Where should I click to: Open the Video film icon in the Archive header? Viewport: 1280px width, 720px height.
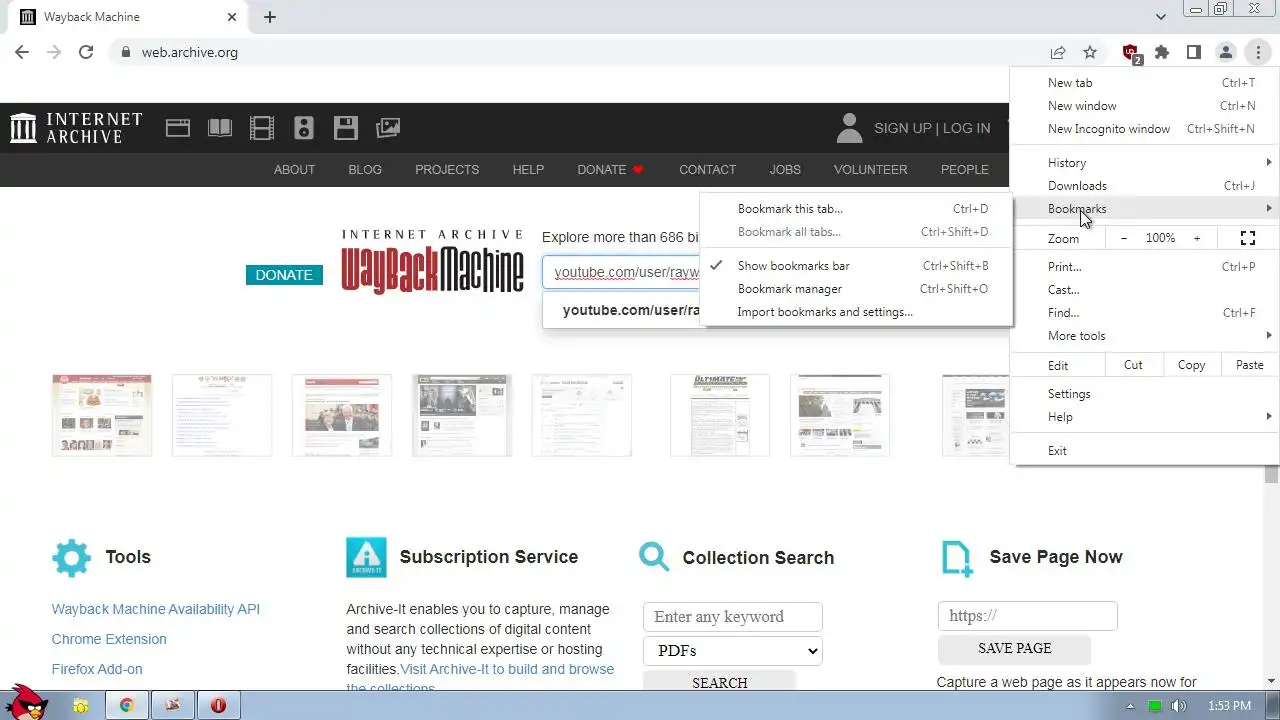(x=262, y=128)
